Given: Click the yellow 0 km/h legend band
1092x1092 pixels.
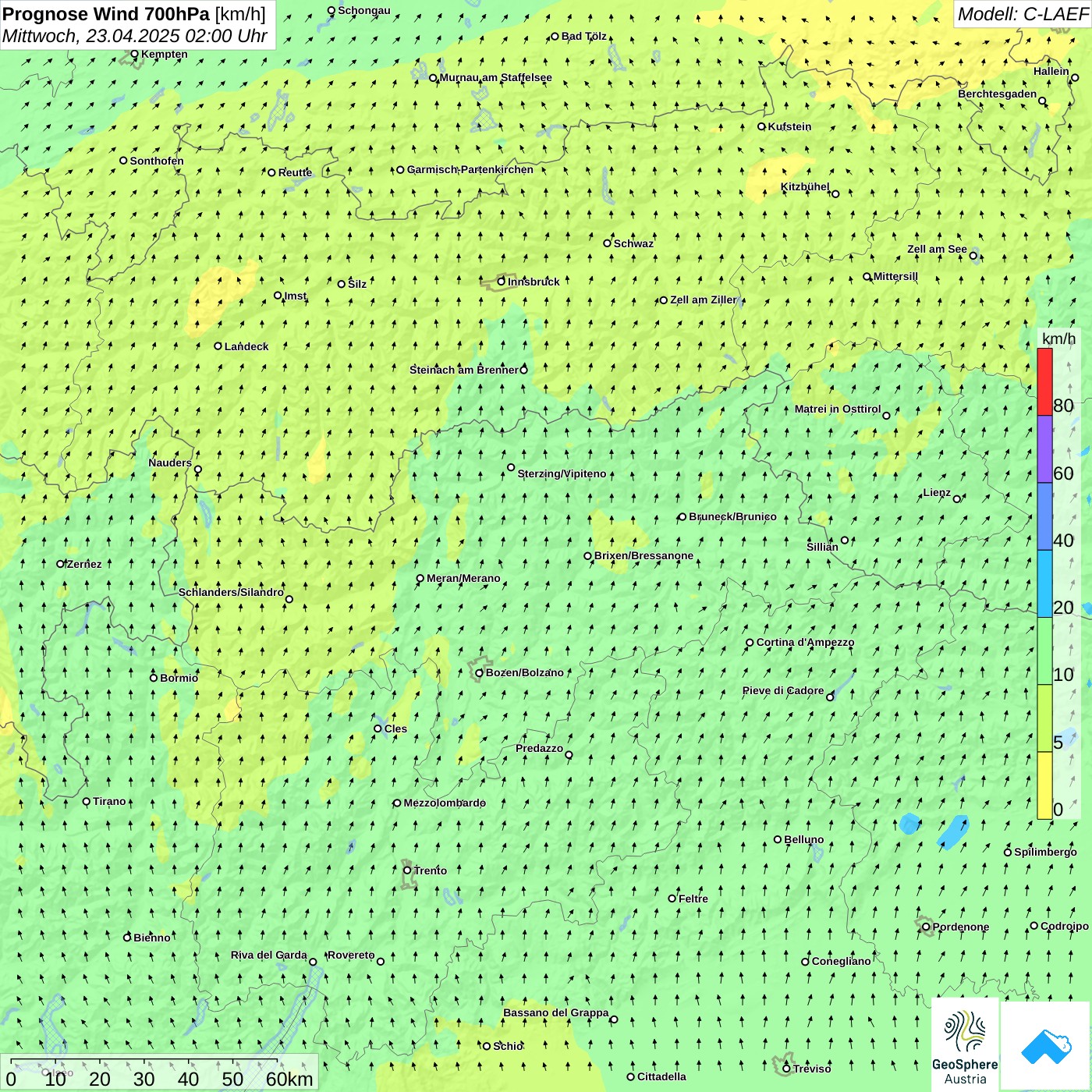Looking at the screenshot, I should point(1044,785).
